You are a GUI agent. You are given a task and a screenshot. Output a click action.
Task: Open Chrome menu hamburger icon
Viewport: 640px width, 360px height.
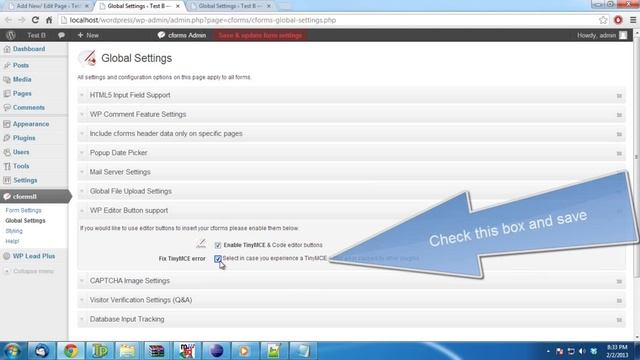[x=633, y=20]
